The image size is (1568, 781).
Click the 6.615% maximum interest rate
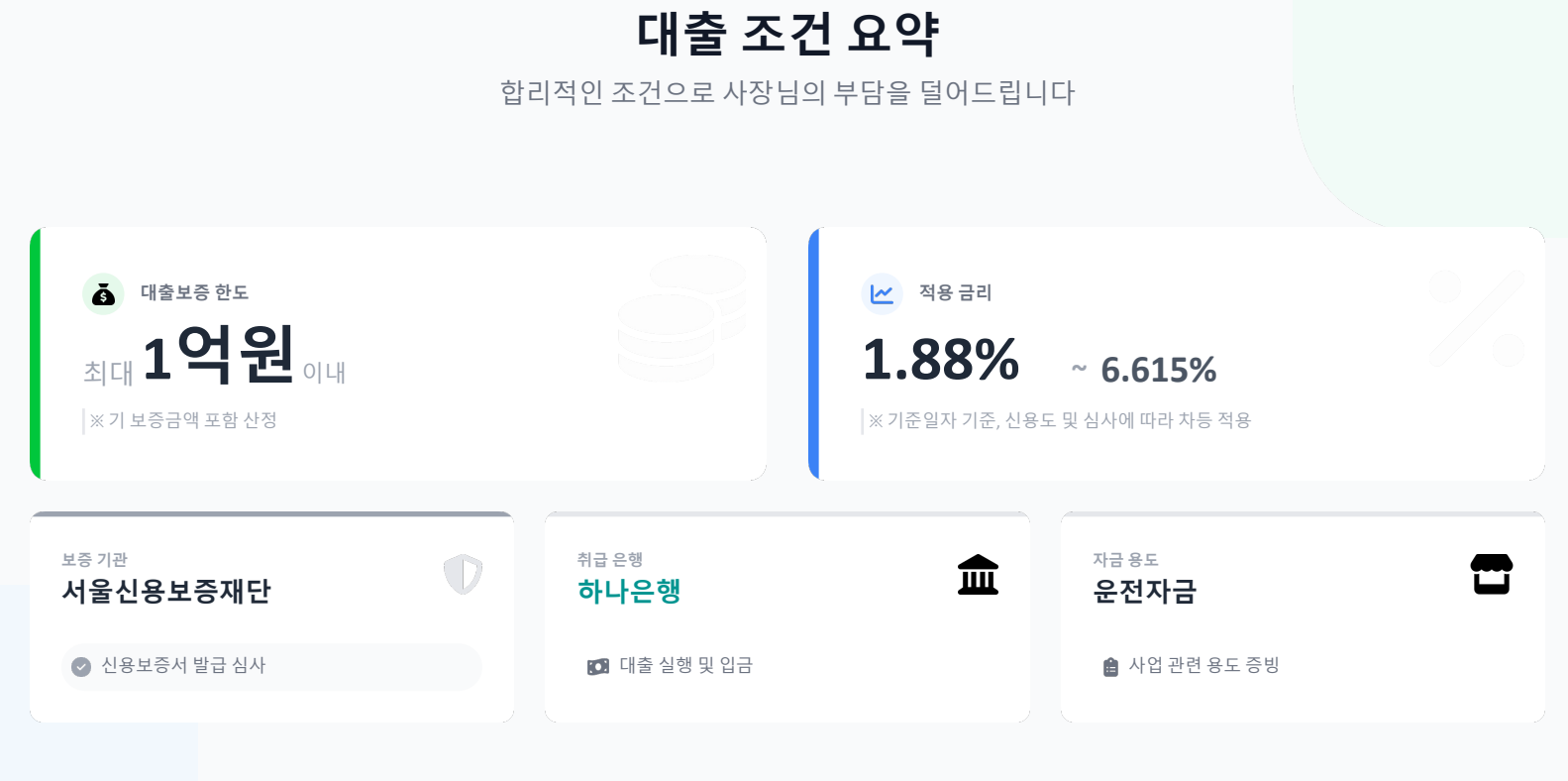(1158, 371)
